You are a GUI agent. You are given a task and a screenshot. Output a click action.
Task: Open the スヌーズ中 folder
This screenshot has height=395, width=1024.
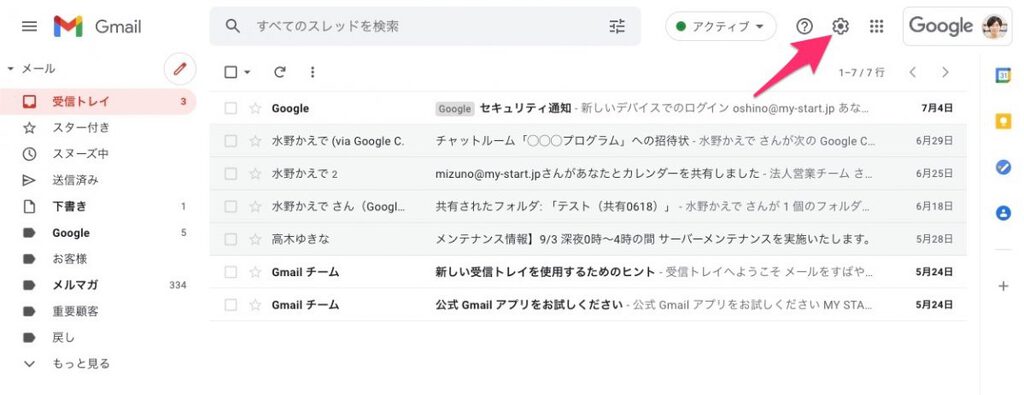tap(98, 154)
